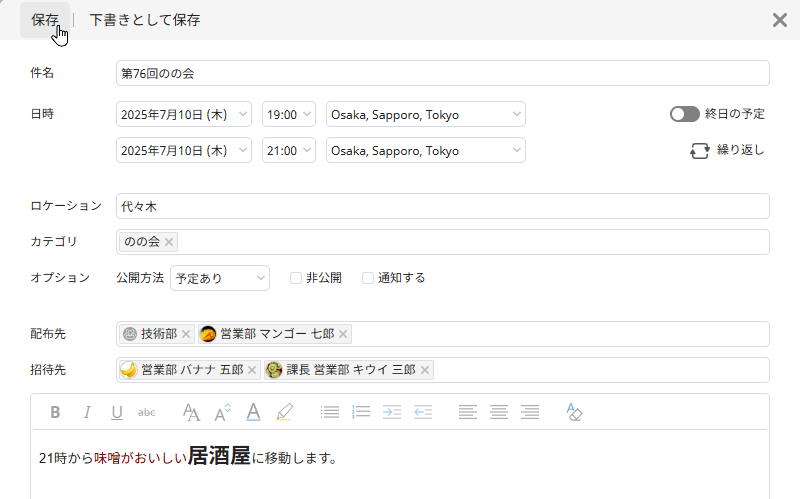Image resolution: width=800 pixels, height=499 pixels.
Task: Open the font family icon
Action: pyautogui.click(x=191, y=412)
